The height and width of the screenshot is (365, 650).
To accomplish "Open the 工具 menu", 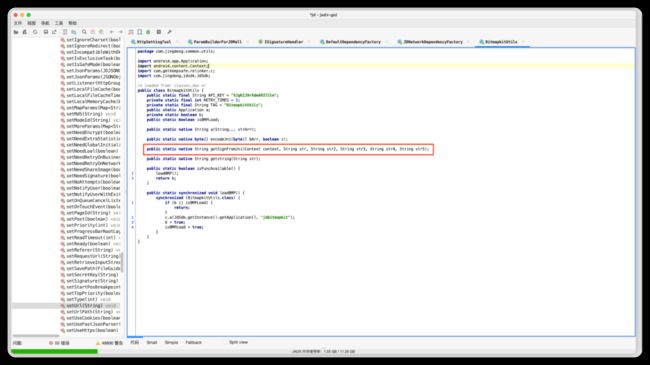I will (x=59, y=23).
